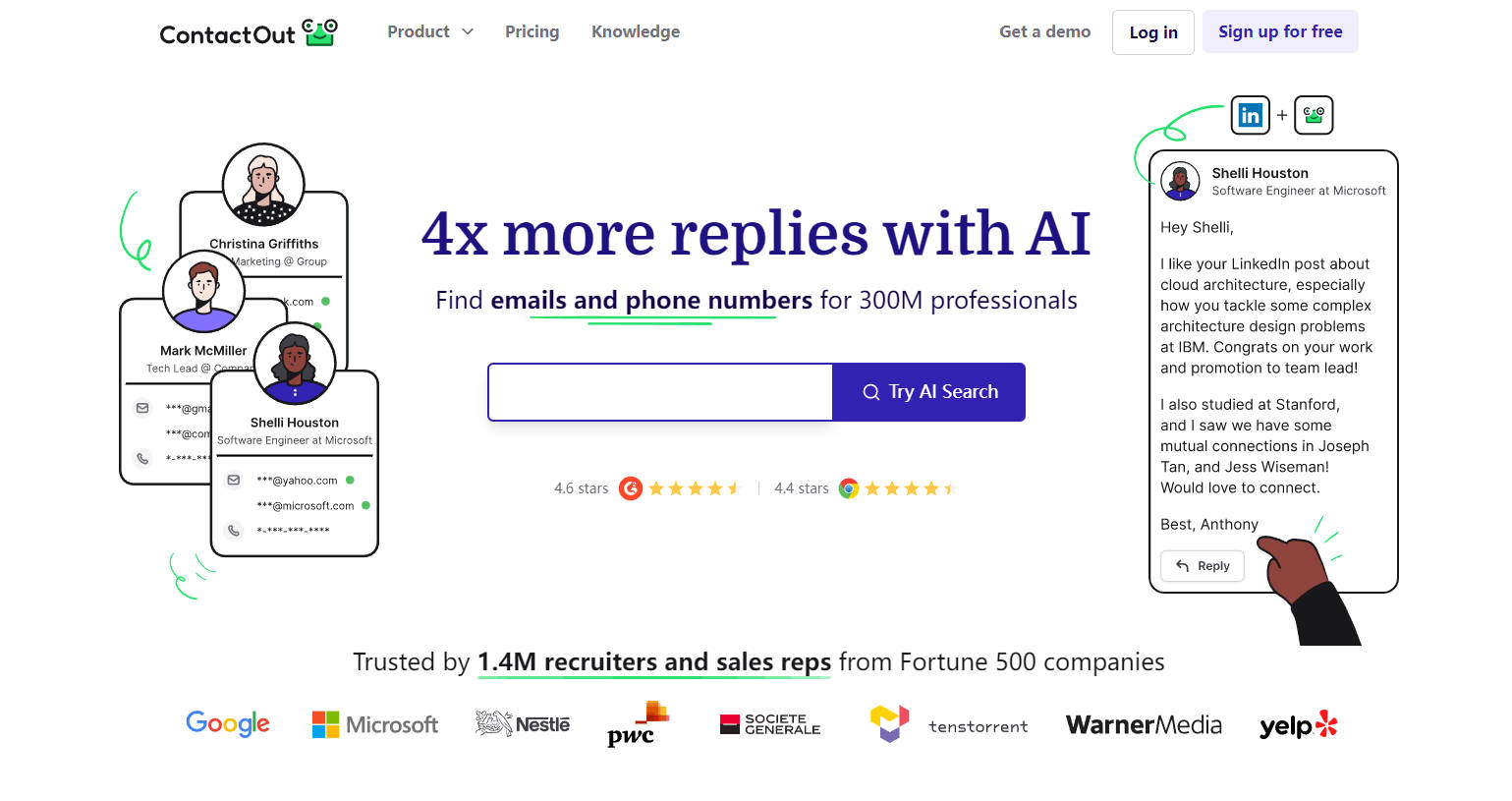Click the LinkedIn icon above the message card
This screenshot has height=801, width=1512.
click(x=1250, y=115)
